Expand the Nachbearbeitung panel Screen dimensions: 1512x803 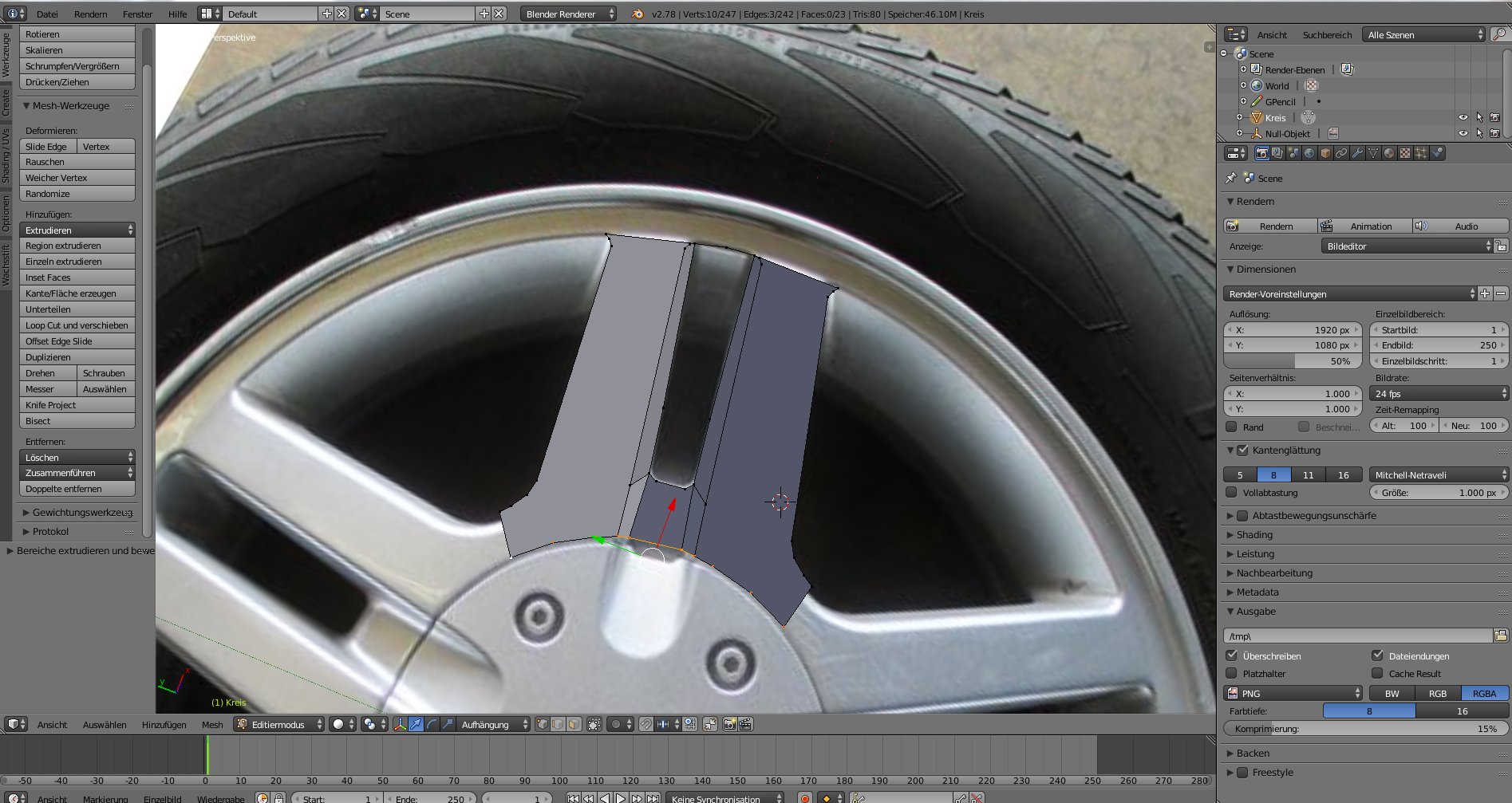point(1273,573)
